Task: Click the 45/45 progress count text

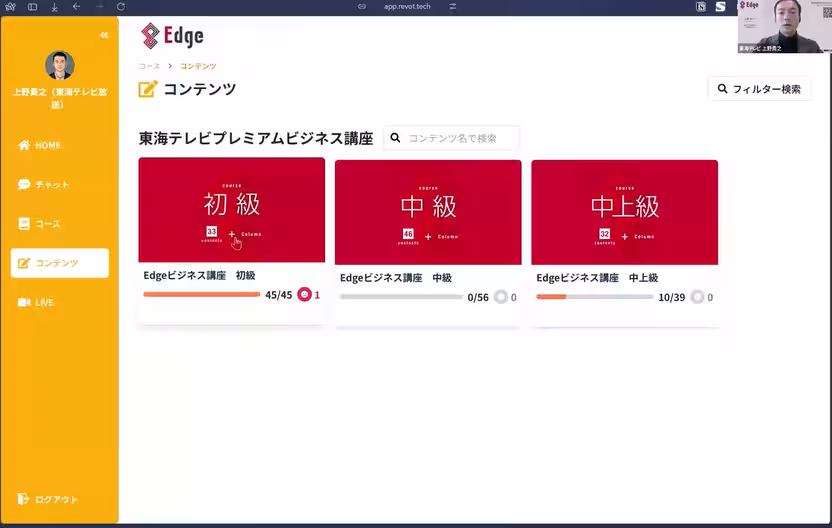Action: coord(279,295)
